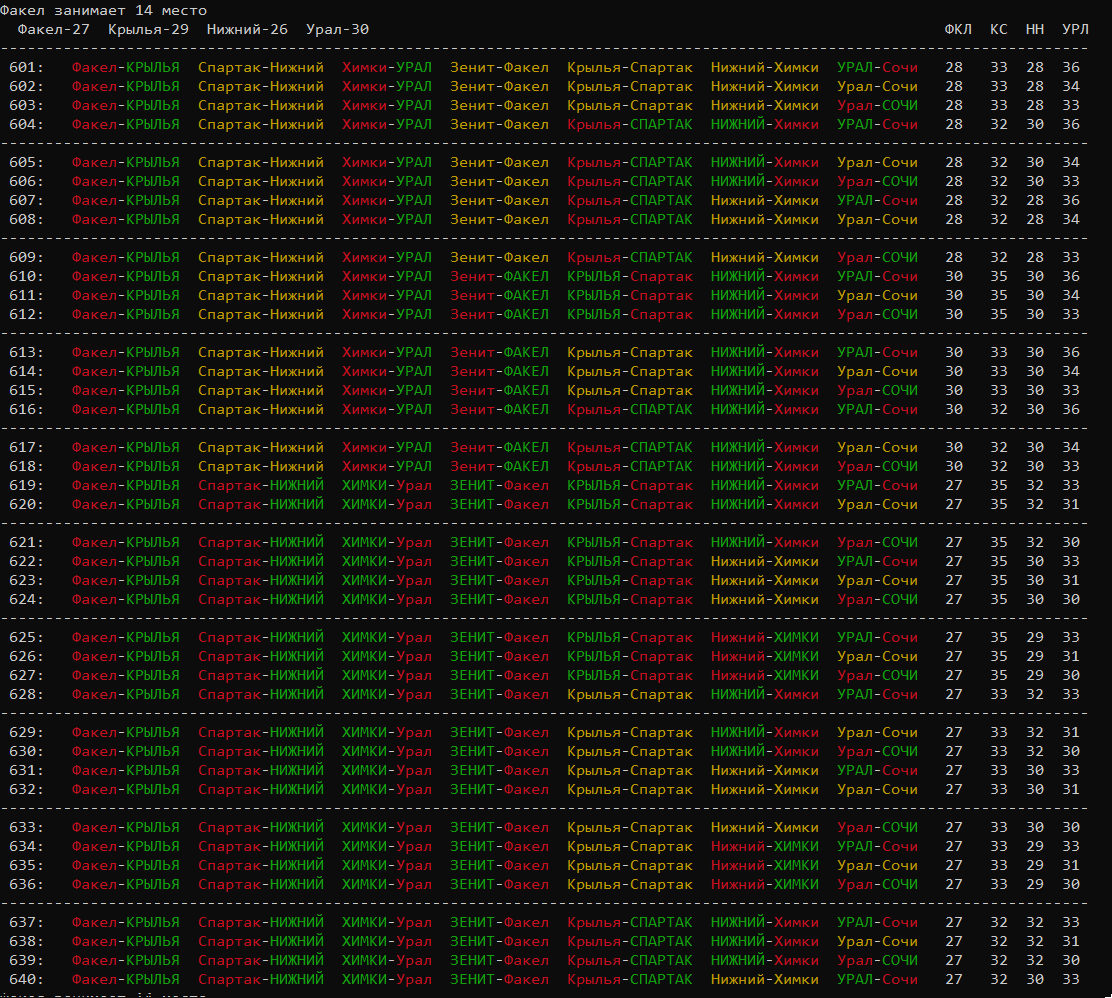Image resolution: width=1112 pixels, height=998 pixels.
Task: Click "Крылья-СПАРТАК" in row 637
Action: 630,923
